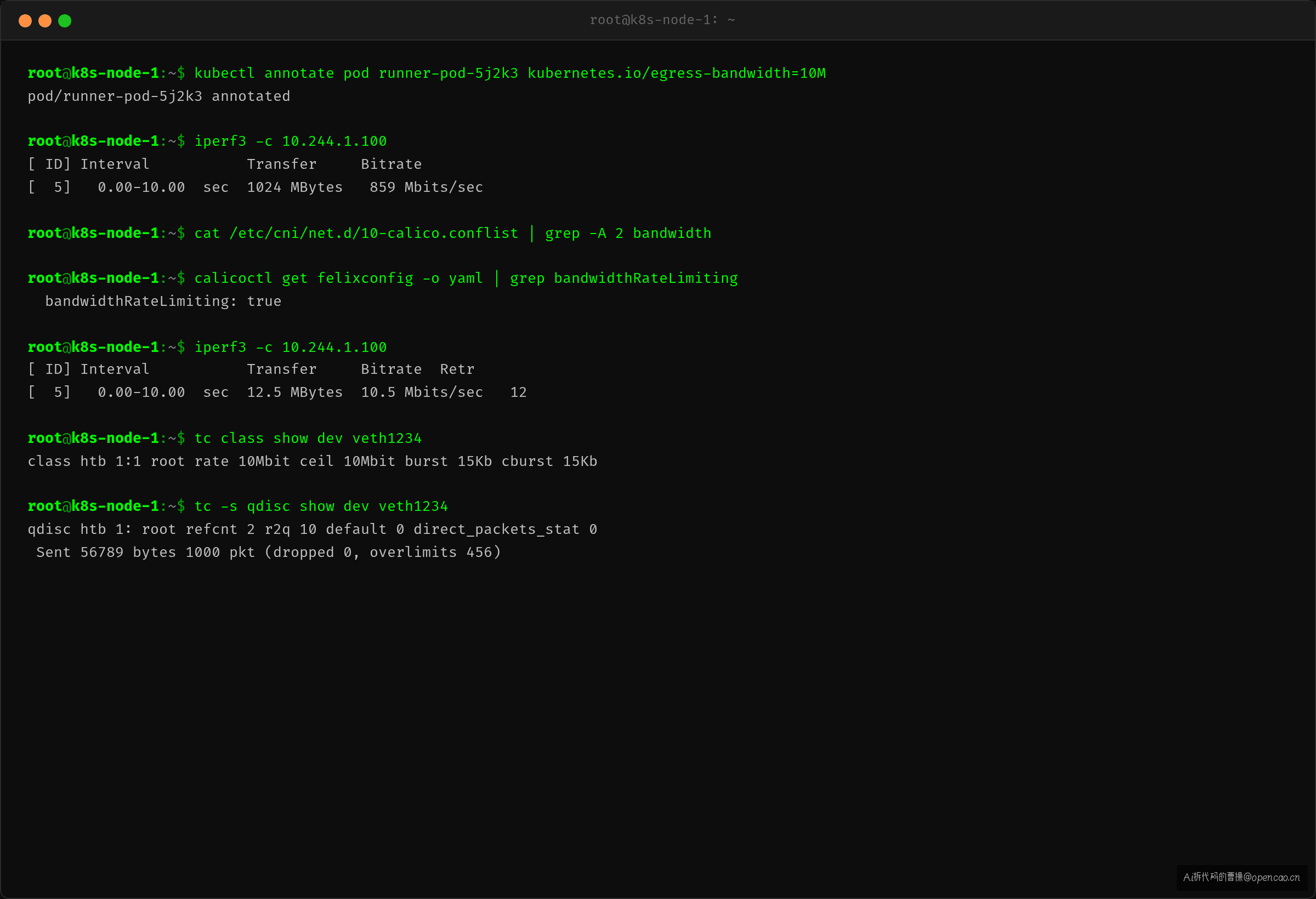The width and height of the screenshot is (1316, 899).
Task: Select the 'pod/runner-pod-5j2k3 annotated' output line
Action: [x=158, y=96]
